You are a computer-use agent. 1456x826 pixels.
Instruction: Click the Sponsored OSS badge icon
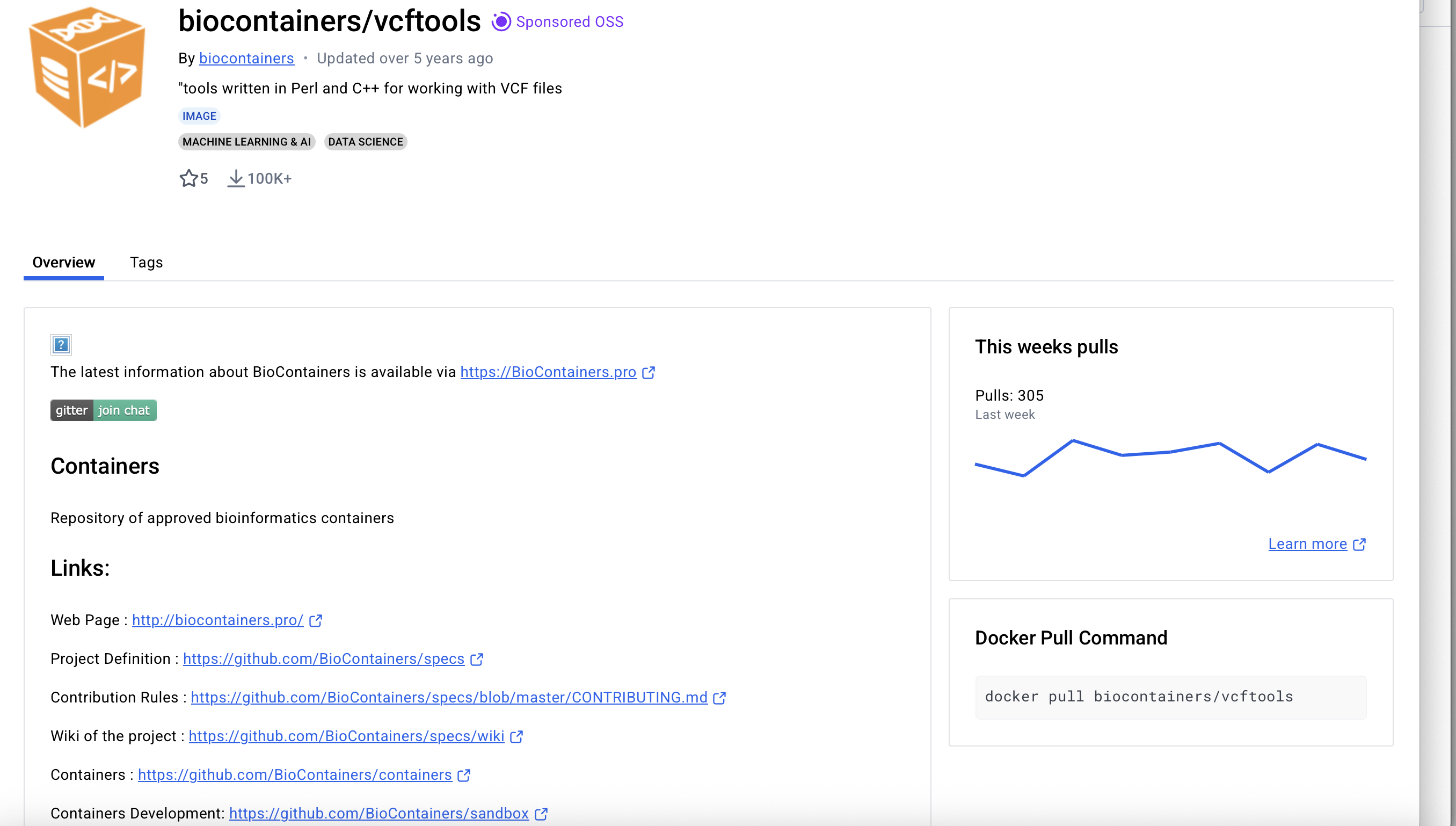tap(501, 21)
